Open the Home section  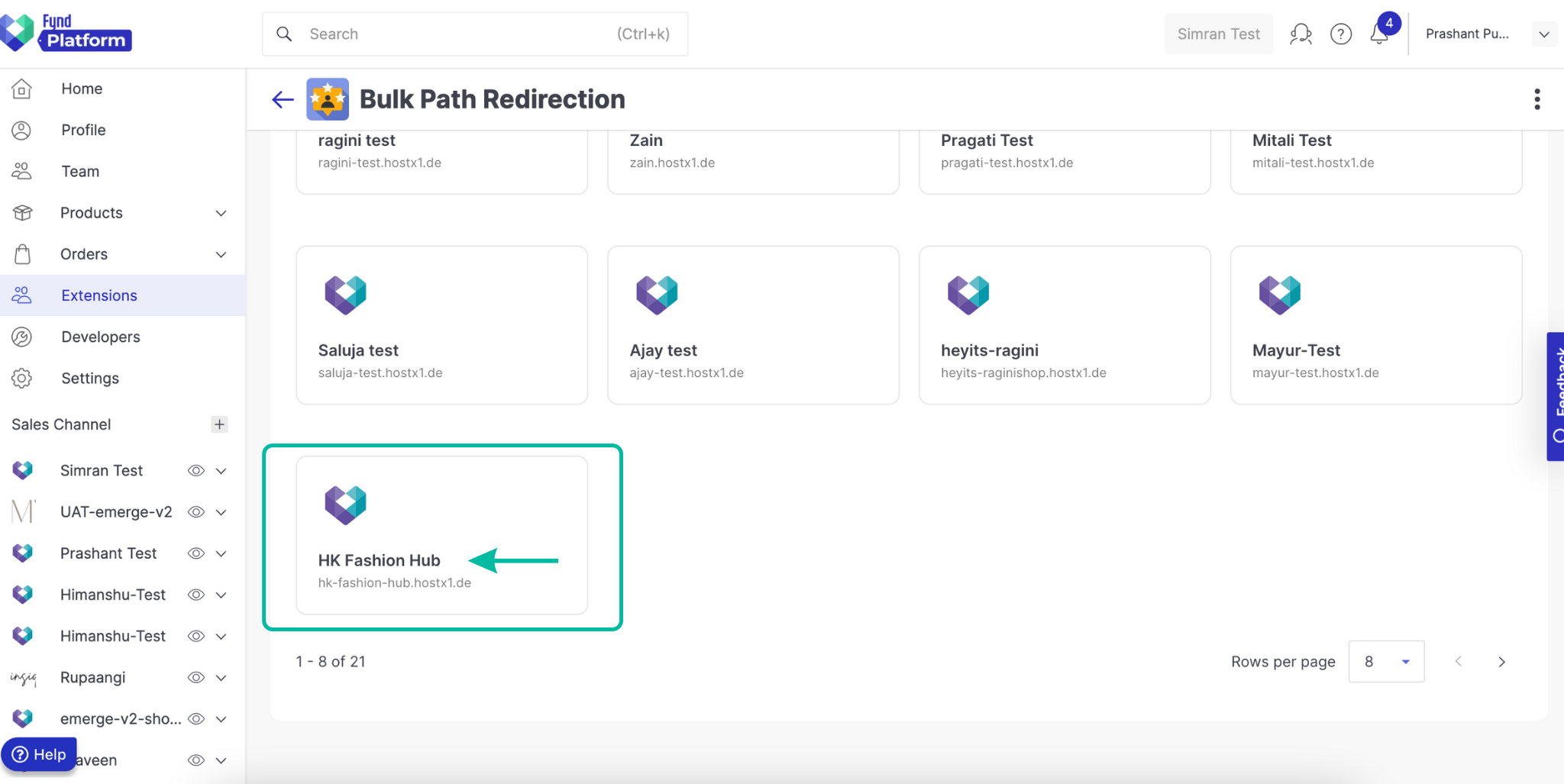pyautogui.click(x=82, y=89)
